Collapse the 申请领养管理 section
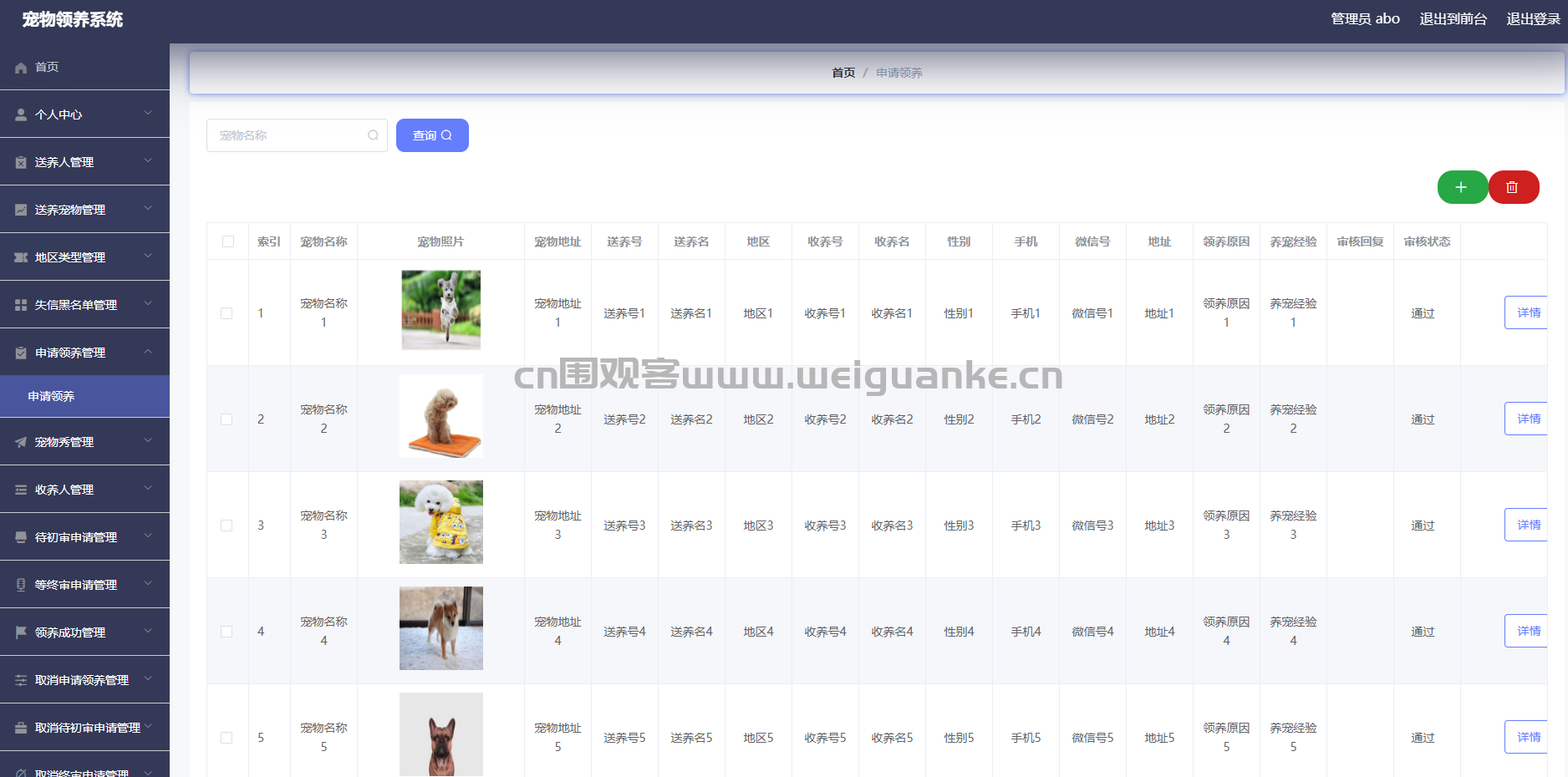This screenshot has height=777, width=1568. click(x=84, y=352)
